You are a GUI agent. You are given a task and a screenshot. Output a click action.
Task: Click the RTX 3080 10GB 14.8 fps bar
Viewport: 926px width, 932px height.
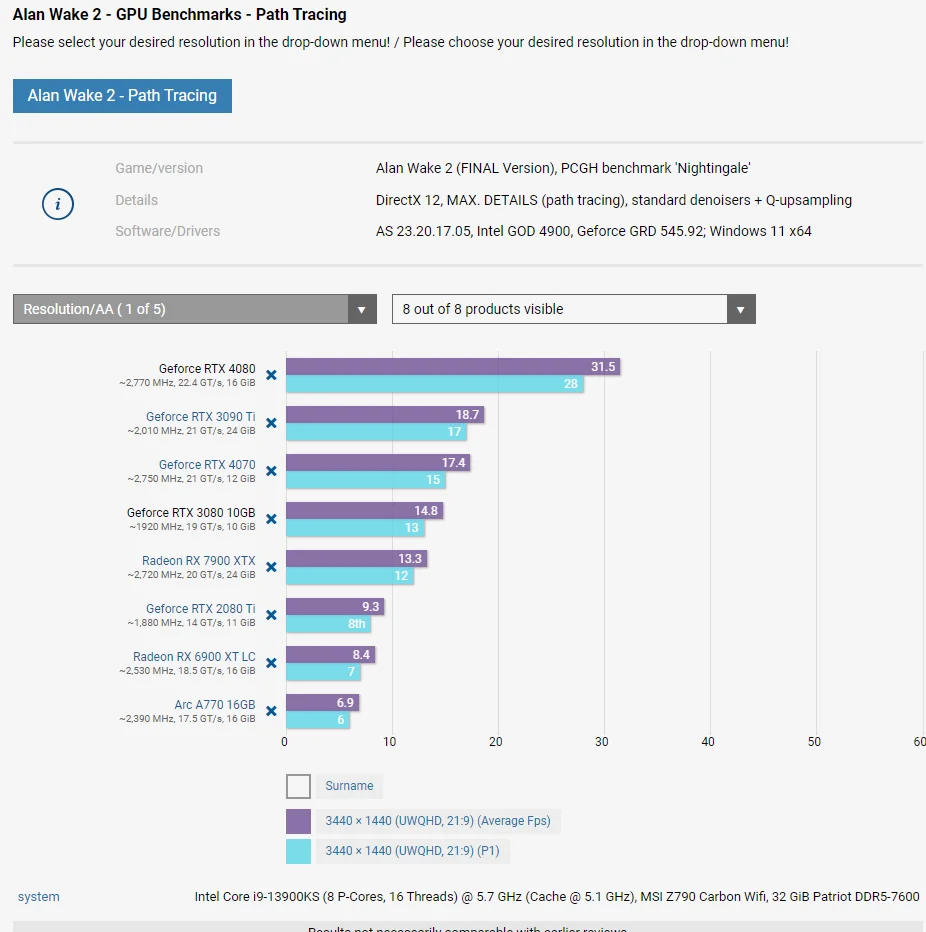tap(364, 511)
